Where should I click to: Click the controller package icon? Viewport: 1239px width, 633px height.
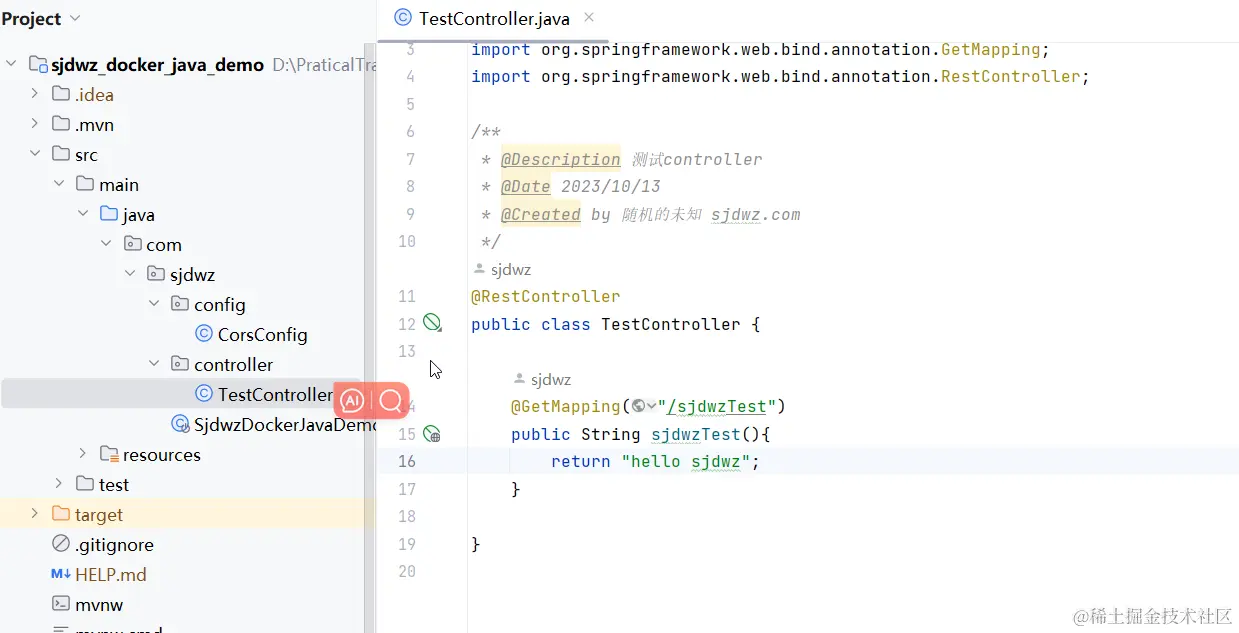point(181,364)
